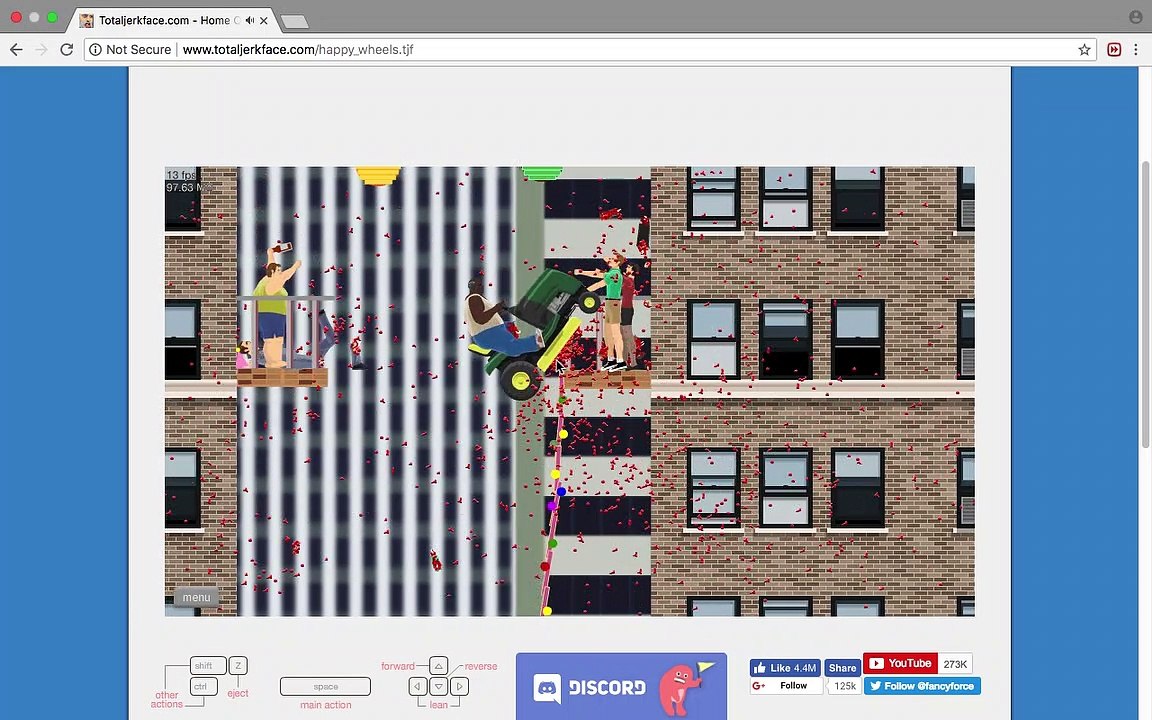Follow @fancyforce on Twitter
This screenshot has height=720, width=1152.
pos(922,686)
